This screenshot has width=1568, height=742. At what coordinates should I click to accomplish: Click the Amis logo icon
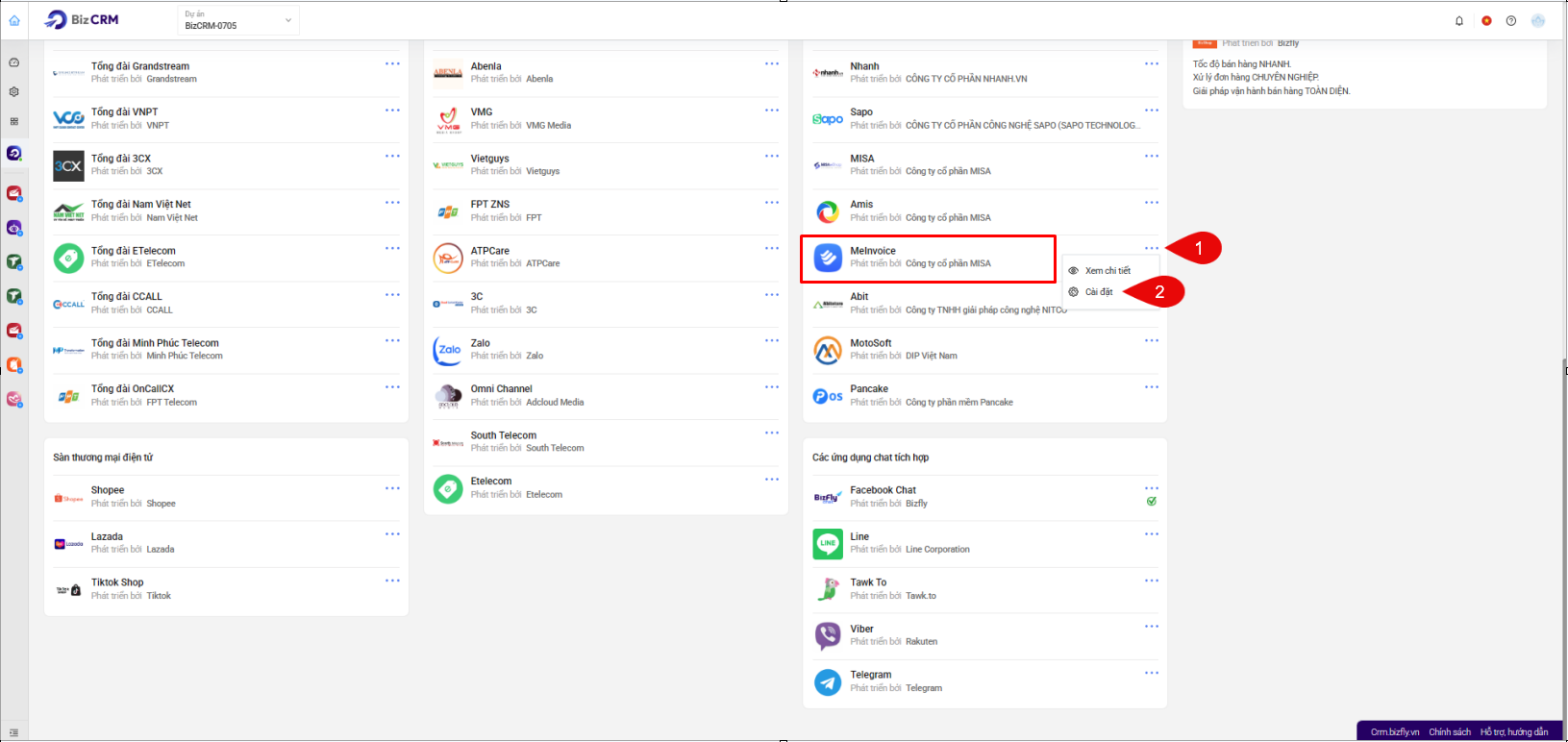[828, 211]
